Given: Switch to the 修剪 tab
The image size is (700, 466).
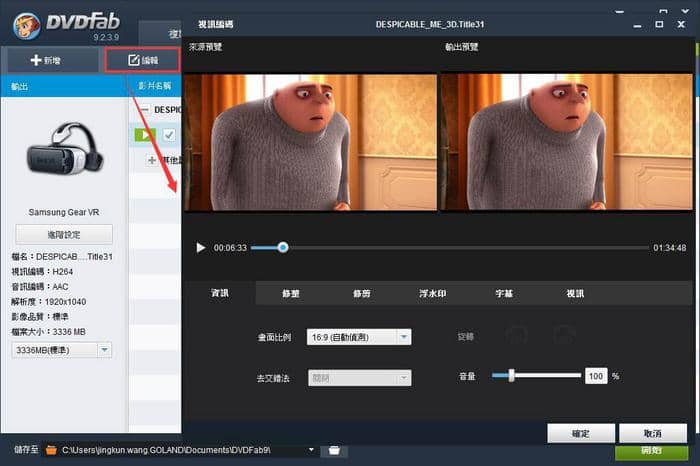Looking at the screenshot, I should [361, 293].
